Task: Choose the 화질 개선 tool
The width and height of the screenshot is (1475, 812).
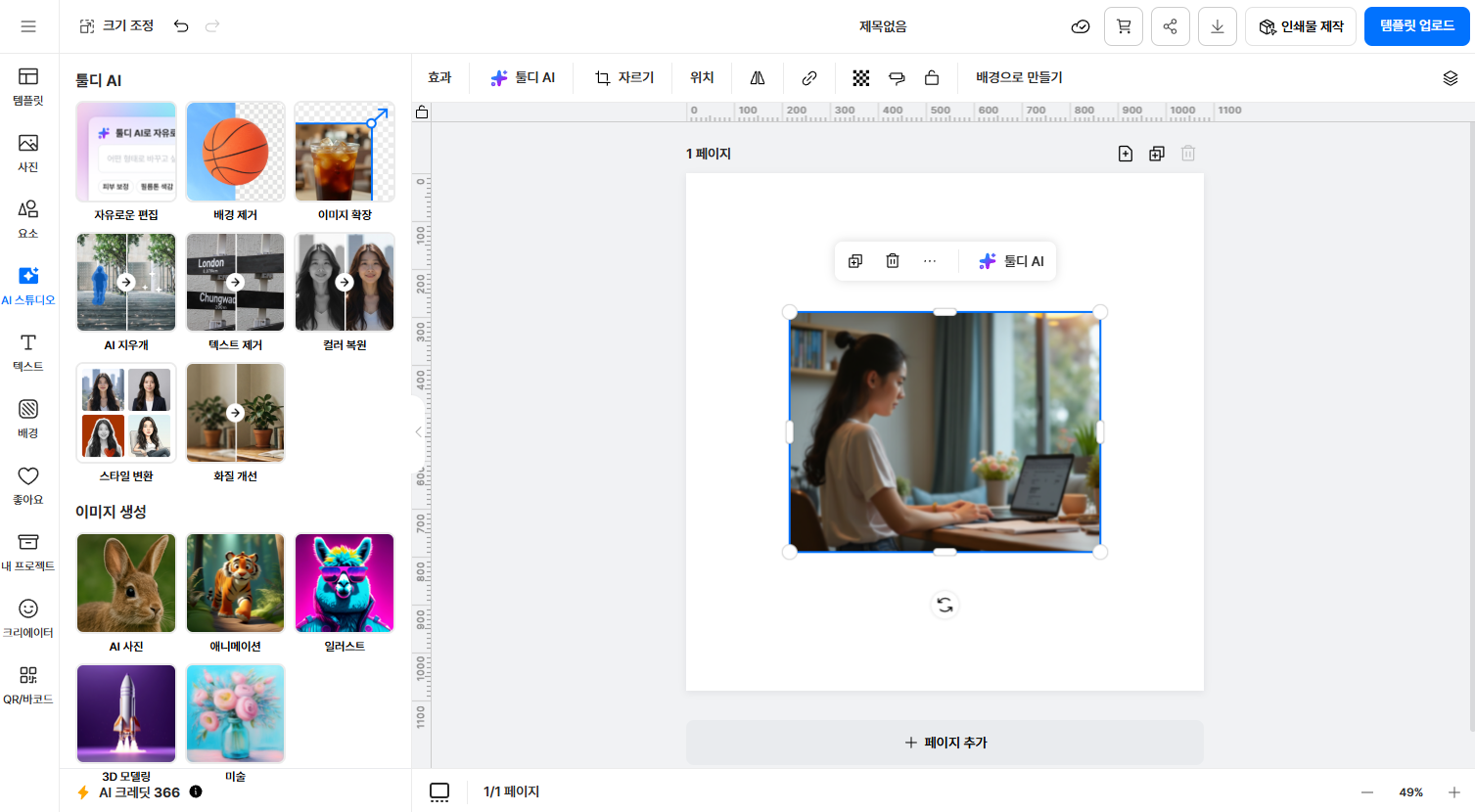Action: pos(235,413)
